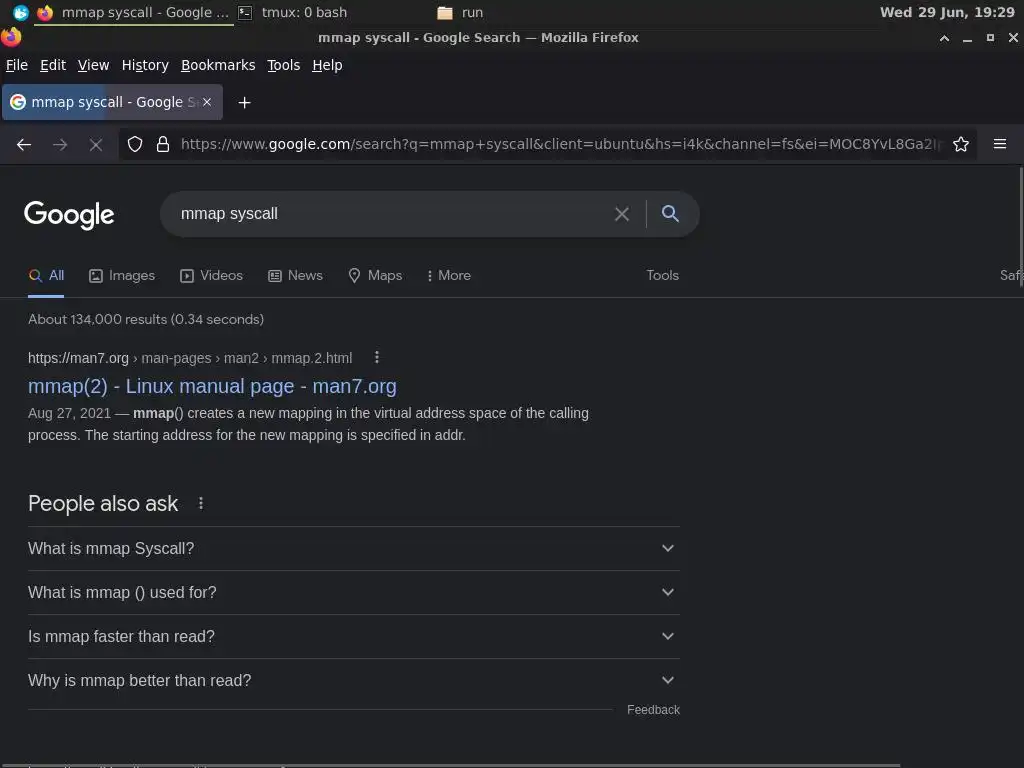This screenshot has height=768, width=1024.
Task: Clear the search box with the X icon
Action: 622,214
